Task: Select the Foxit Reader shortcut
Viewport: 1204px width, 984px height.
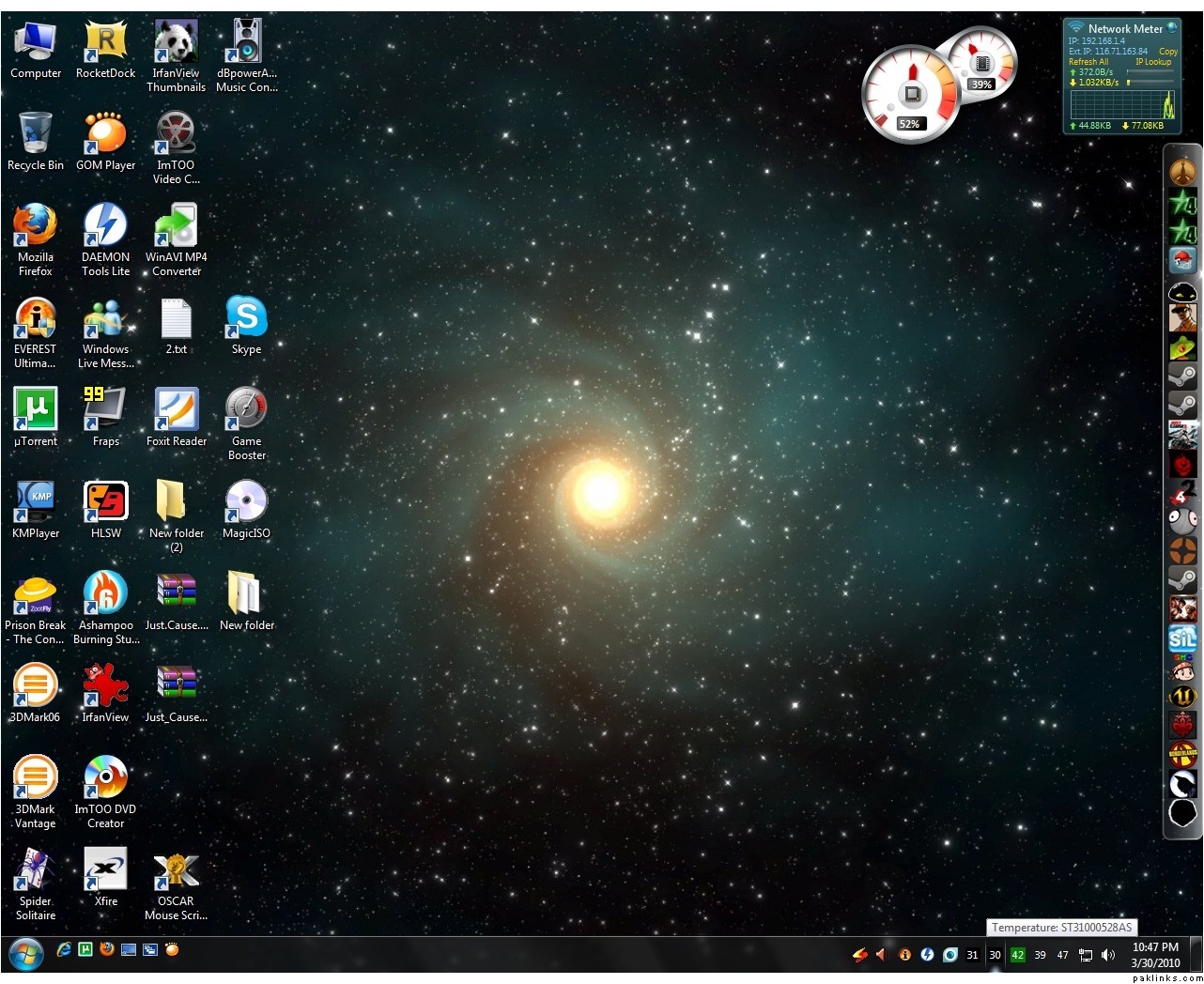Action: tap(176, 410)
